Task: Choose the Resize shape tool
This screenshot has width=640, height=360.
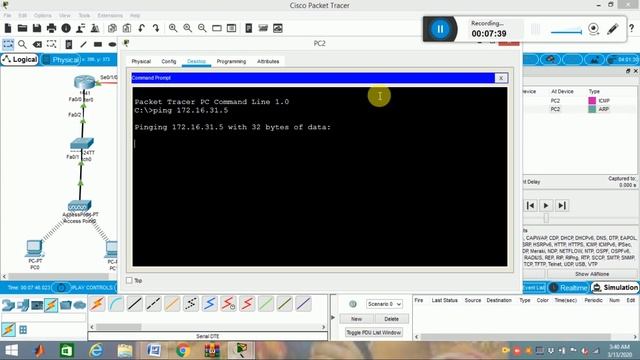Action: coord(51,44)
